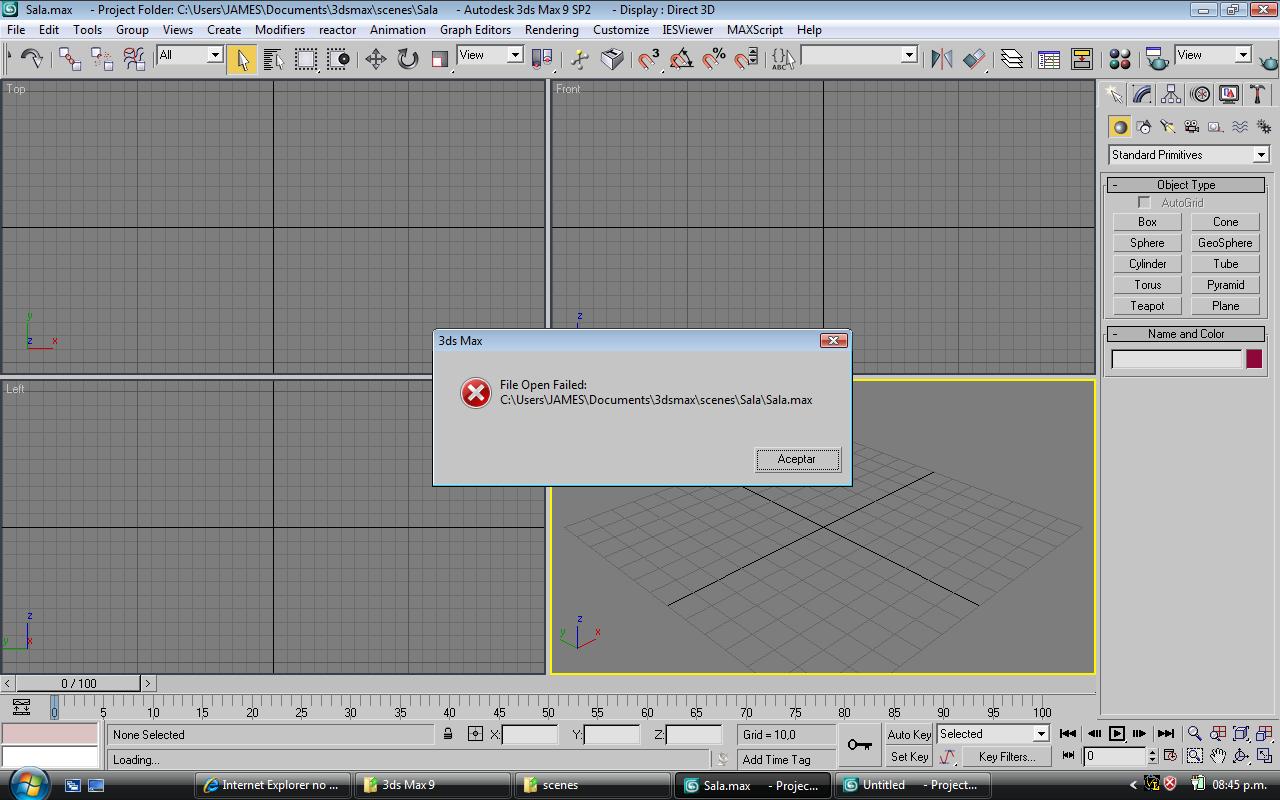Collapse the Object Type rollout
Image resolution: width=1280 pixels, height=800 pixels.
click(1186, 185)
